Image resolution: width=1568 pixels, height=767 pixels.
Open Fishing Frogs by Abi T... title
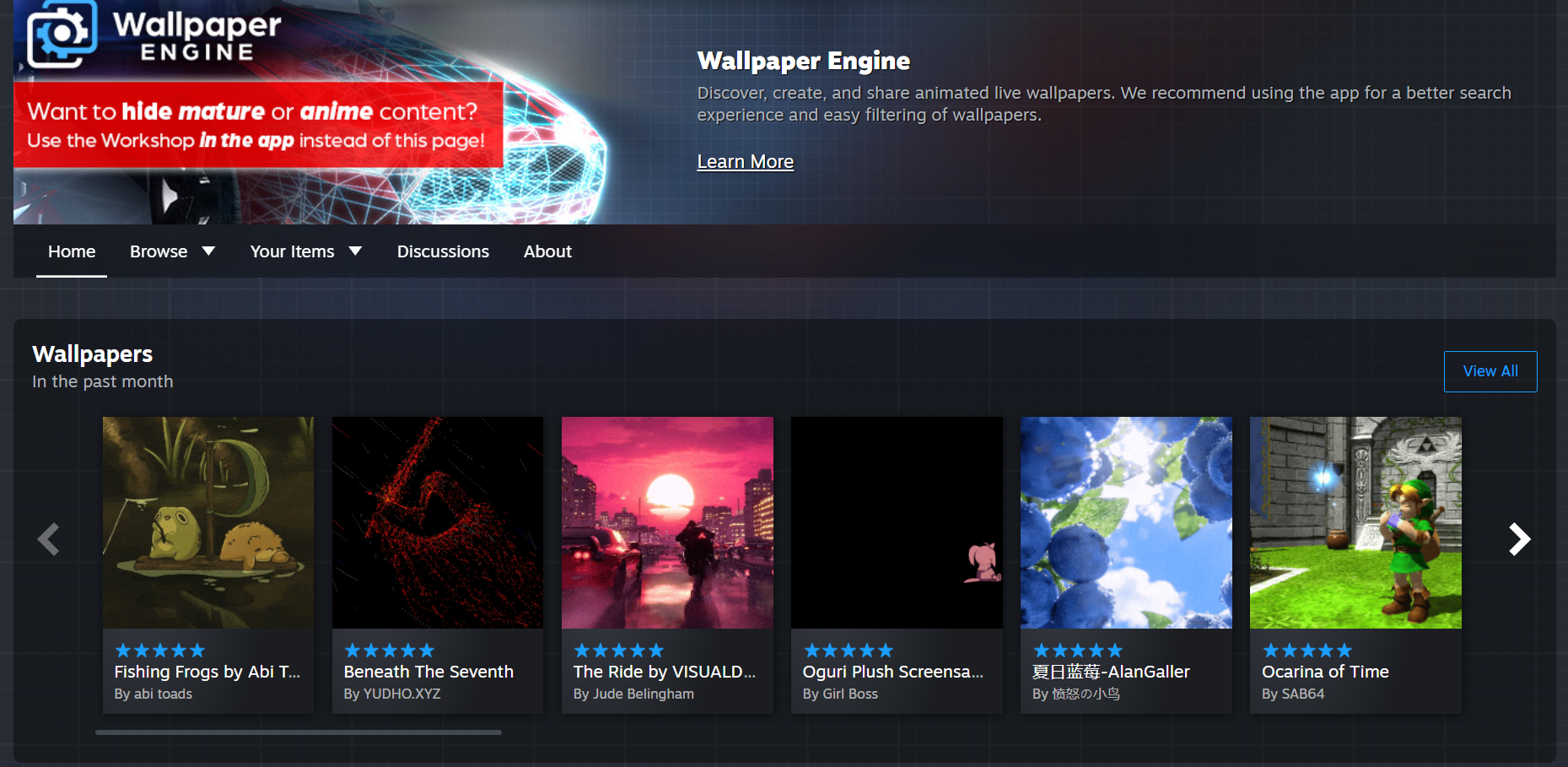pos(207,672)
